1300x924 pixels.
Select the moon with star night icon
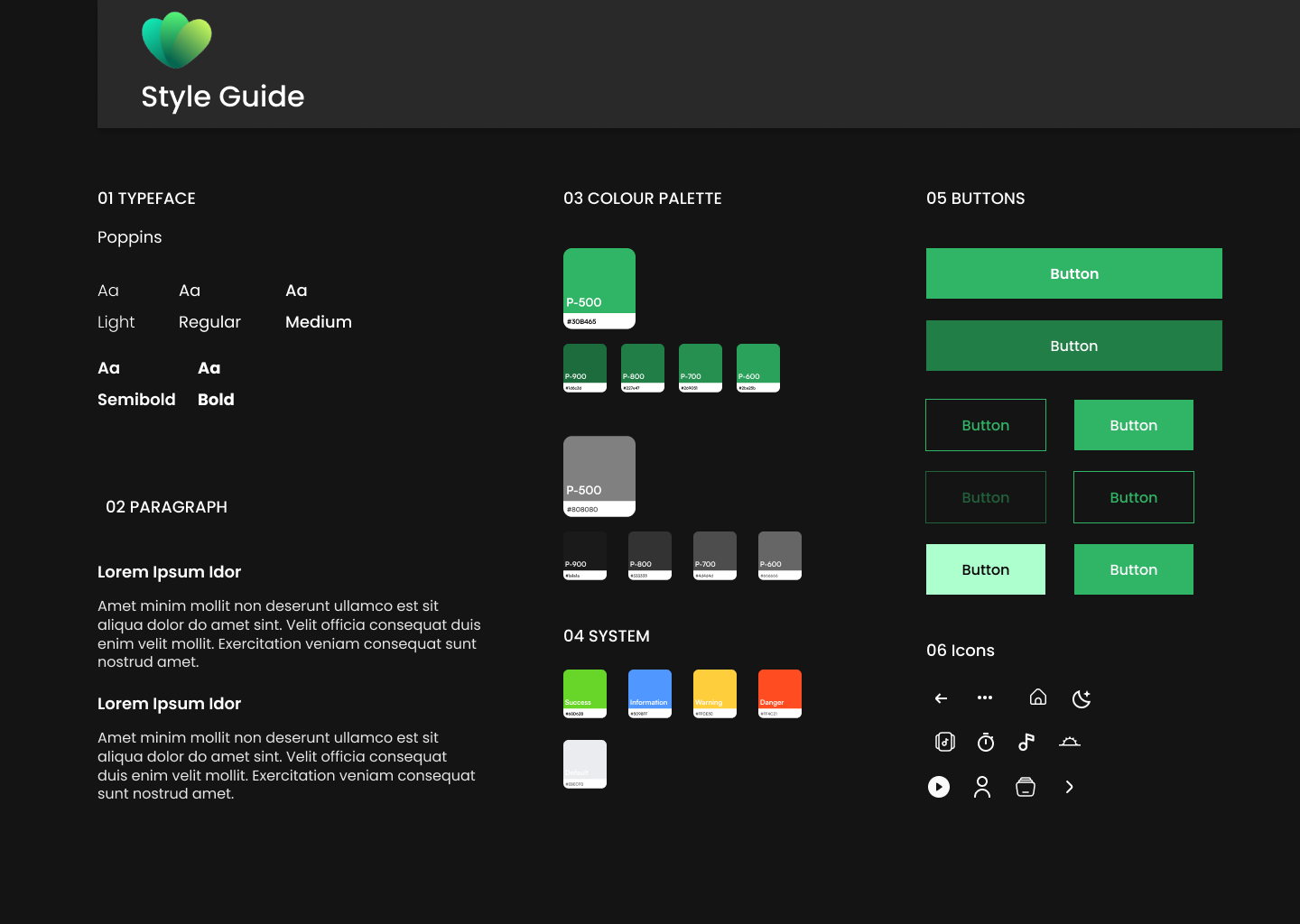(1082, 698)
